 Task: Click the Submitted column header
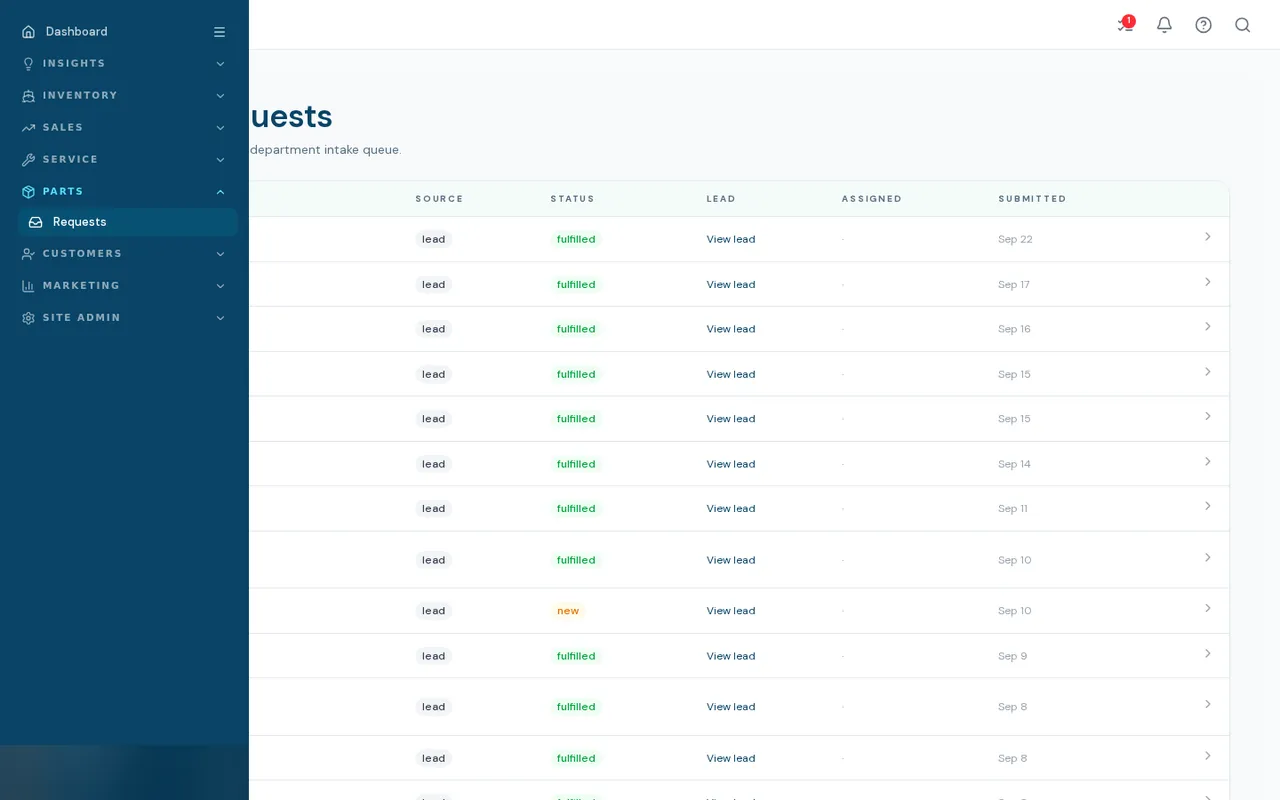tap(1032, 199)
